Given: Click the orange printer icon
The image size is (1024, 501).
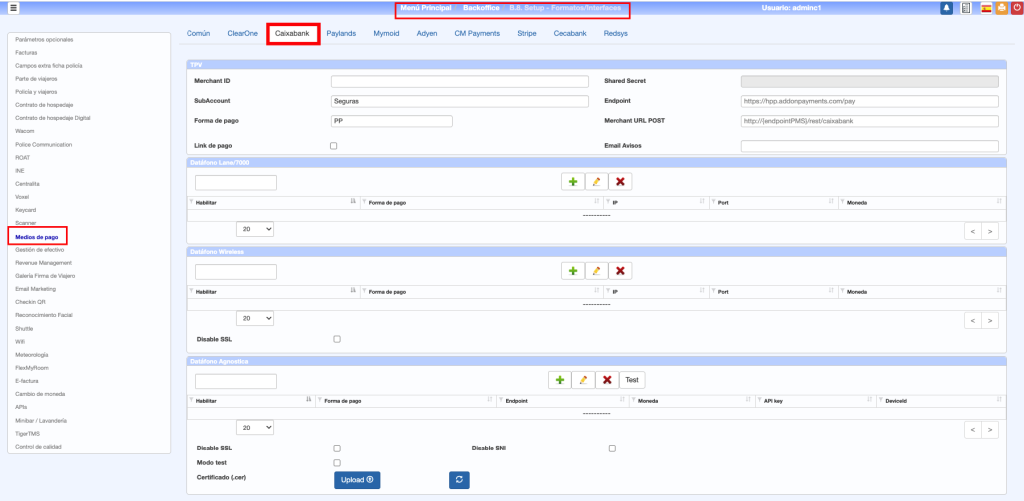Looking at the screenshot, I should click(1000, 8).
